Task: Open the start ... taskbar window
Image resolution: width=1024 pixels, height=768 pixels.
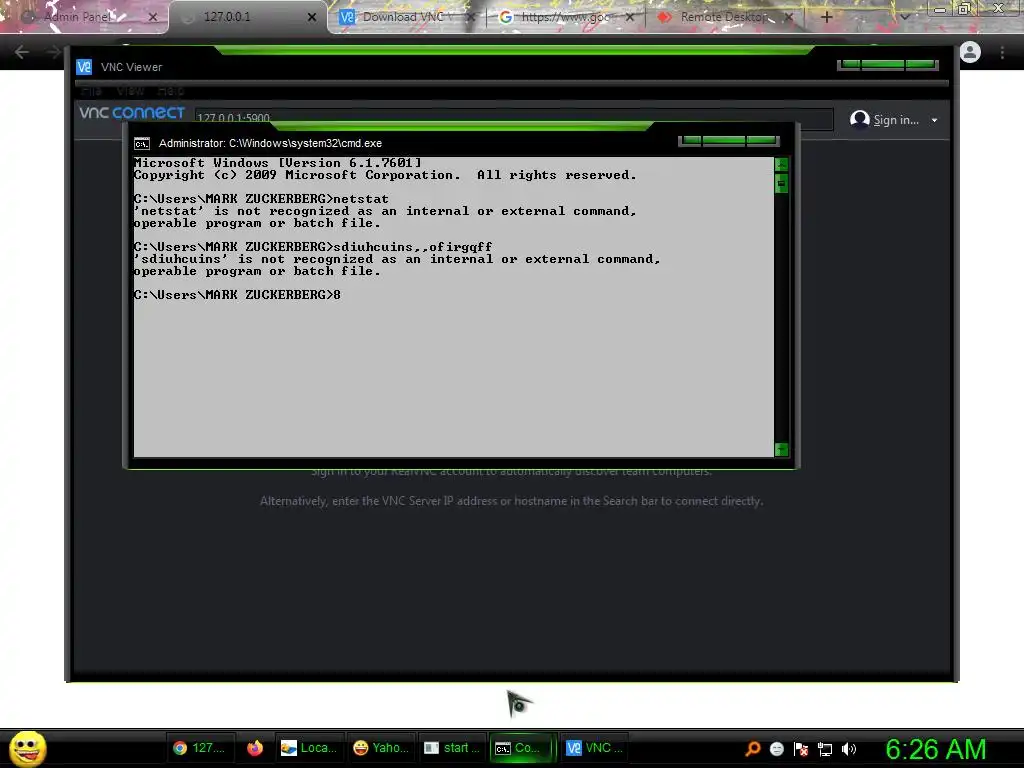Action: (452, 748)
